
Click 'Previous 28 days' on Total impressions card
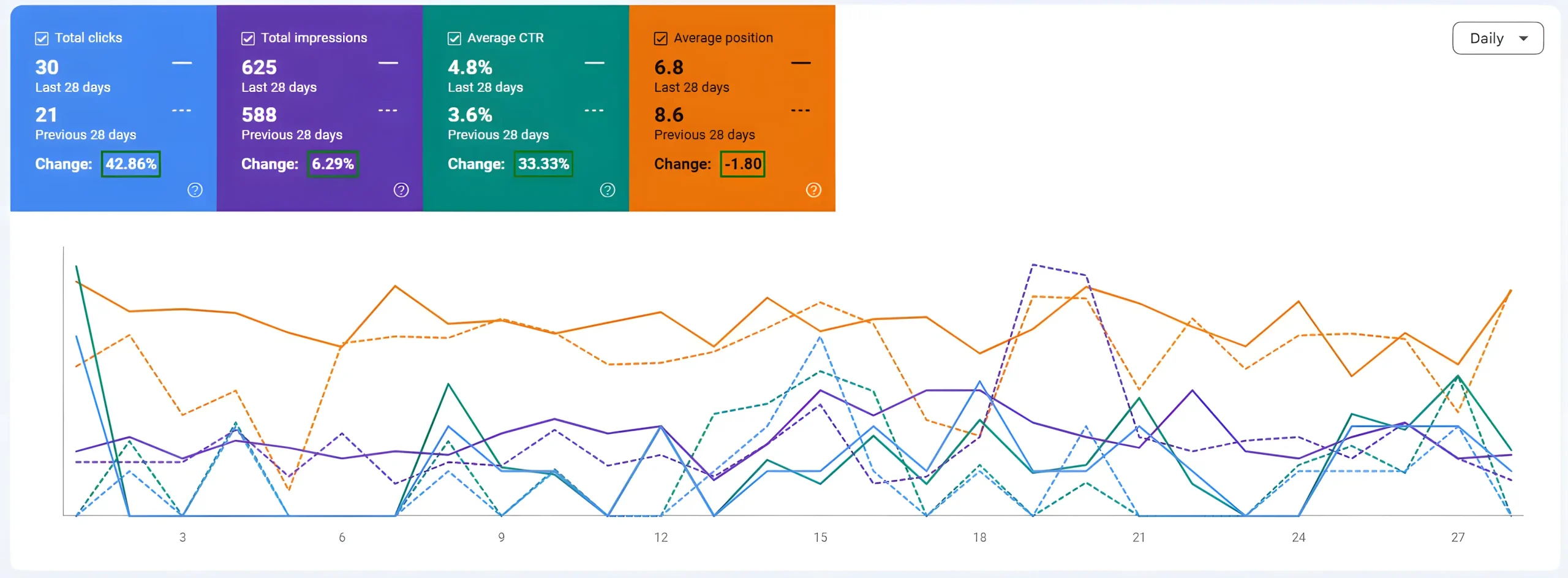(x=292, y=135)
